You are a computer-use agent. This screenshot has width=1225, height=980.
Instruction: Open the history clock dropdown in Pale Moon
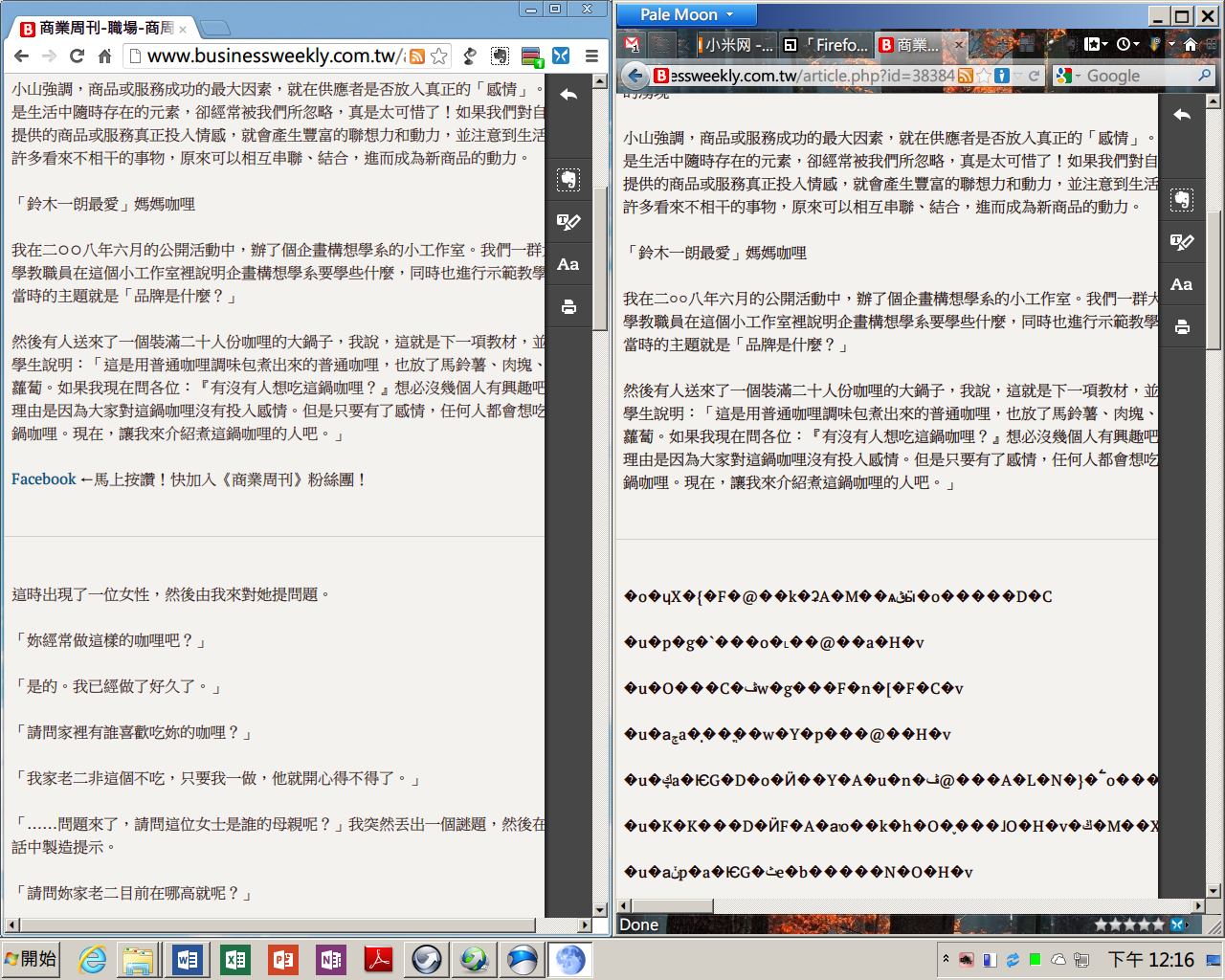coord(1127,44)
